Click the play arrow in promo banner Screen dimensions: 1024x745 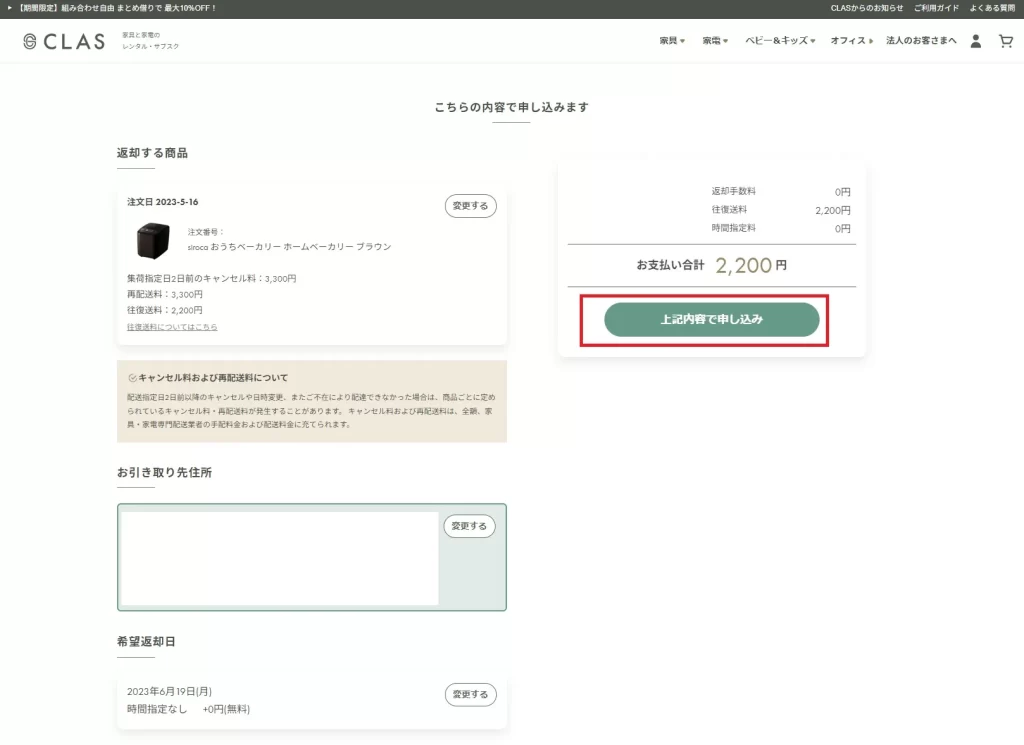pyautogui.click(x=10, y=8)
